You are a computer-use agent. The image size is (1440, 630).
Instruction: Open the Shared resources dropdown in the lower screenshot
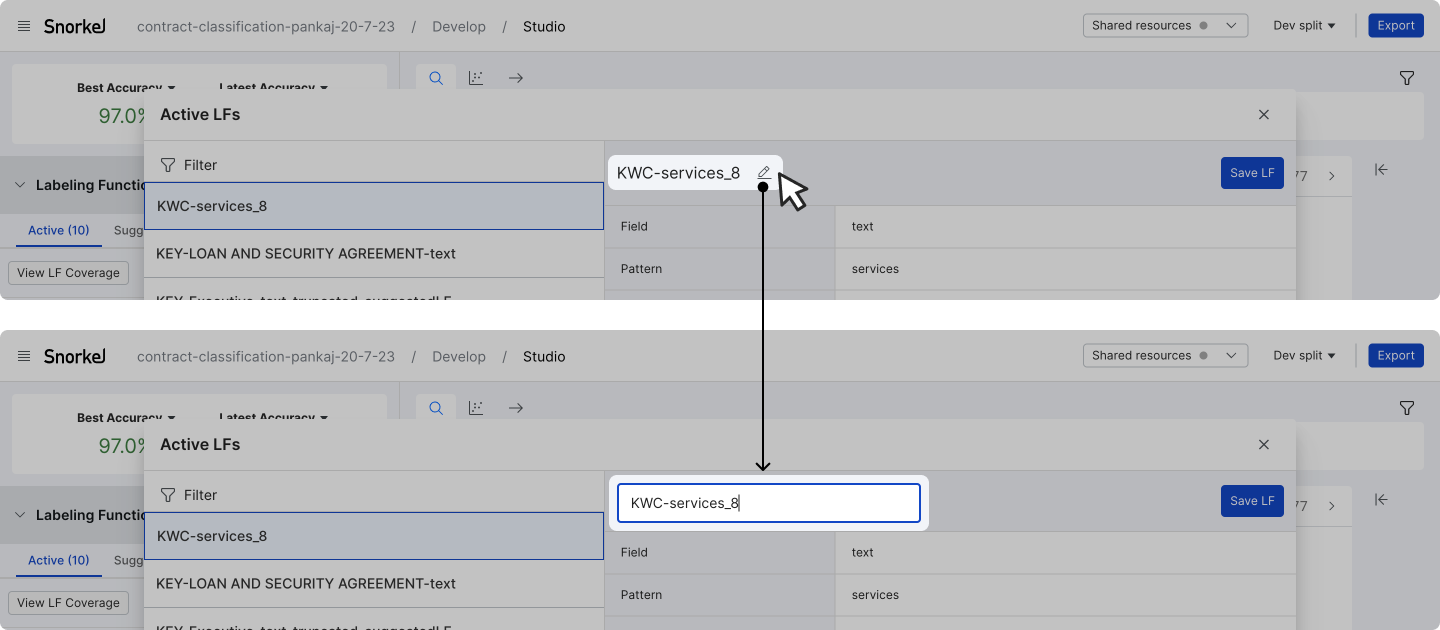click(1165, 356)
